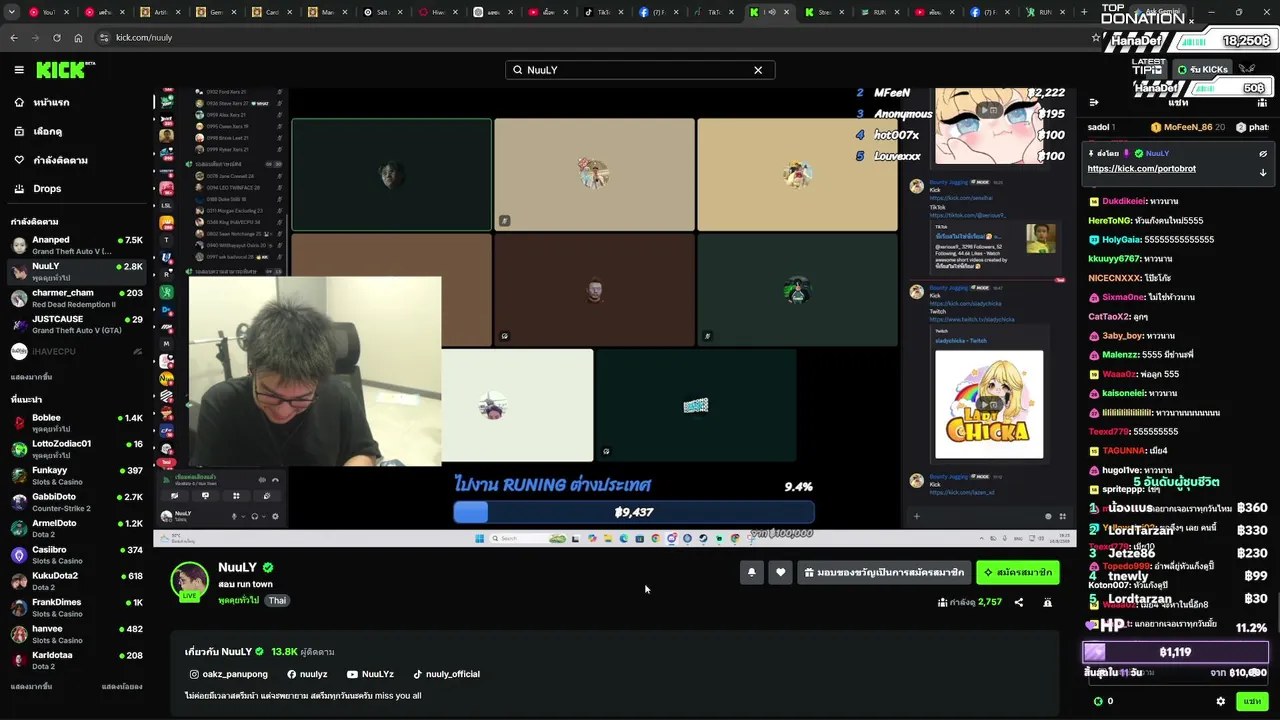The image size is (1280, 720).
Task: Open JUSTCAUSE's channel in the sidebar
Action: pyautogui.click(x=77, y=325)
